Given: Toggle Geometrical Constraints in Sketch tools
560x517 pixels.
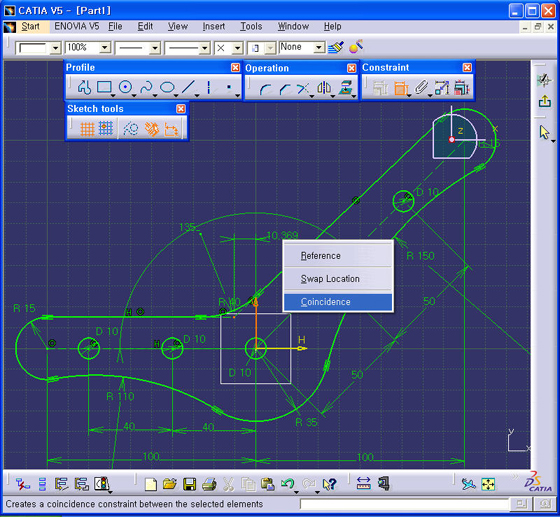Looking at the screenshot, I should pos(152,129).
